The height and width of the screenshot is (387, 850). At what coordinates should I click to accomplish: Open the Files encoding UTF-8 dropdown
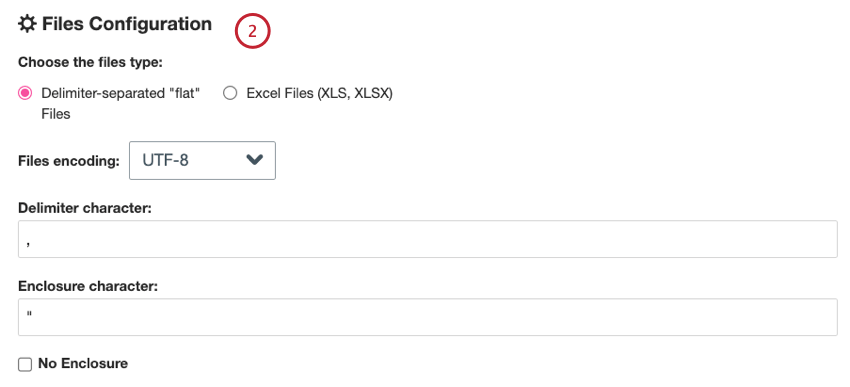pyautogui.click(x=202, y=160)
